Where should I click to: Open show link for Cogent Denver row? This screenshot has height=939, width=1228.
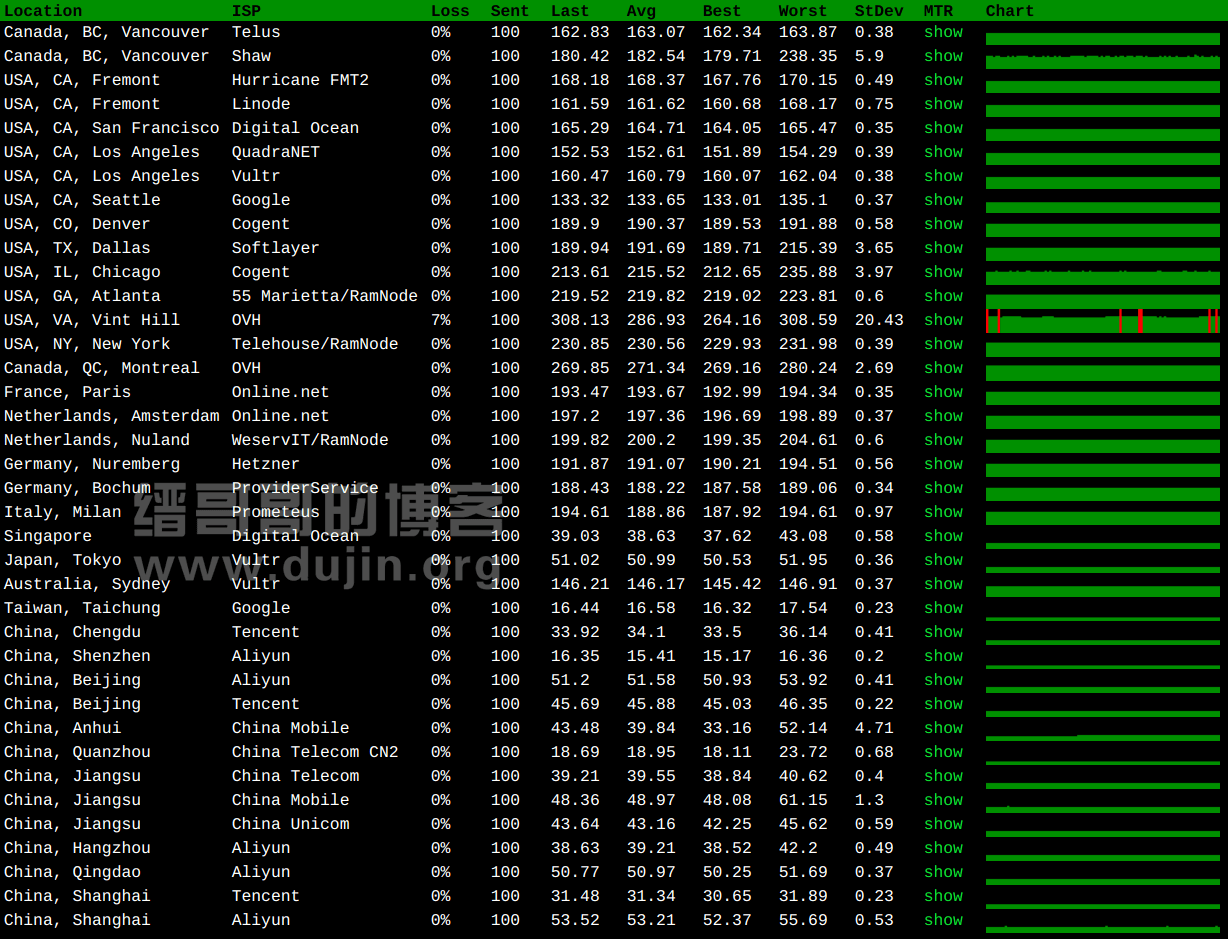(943, 224)
